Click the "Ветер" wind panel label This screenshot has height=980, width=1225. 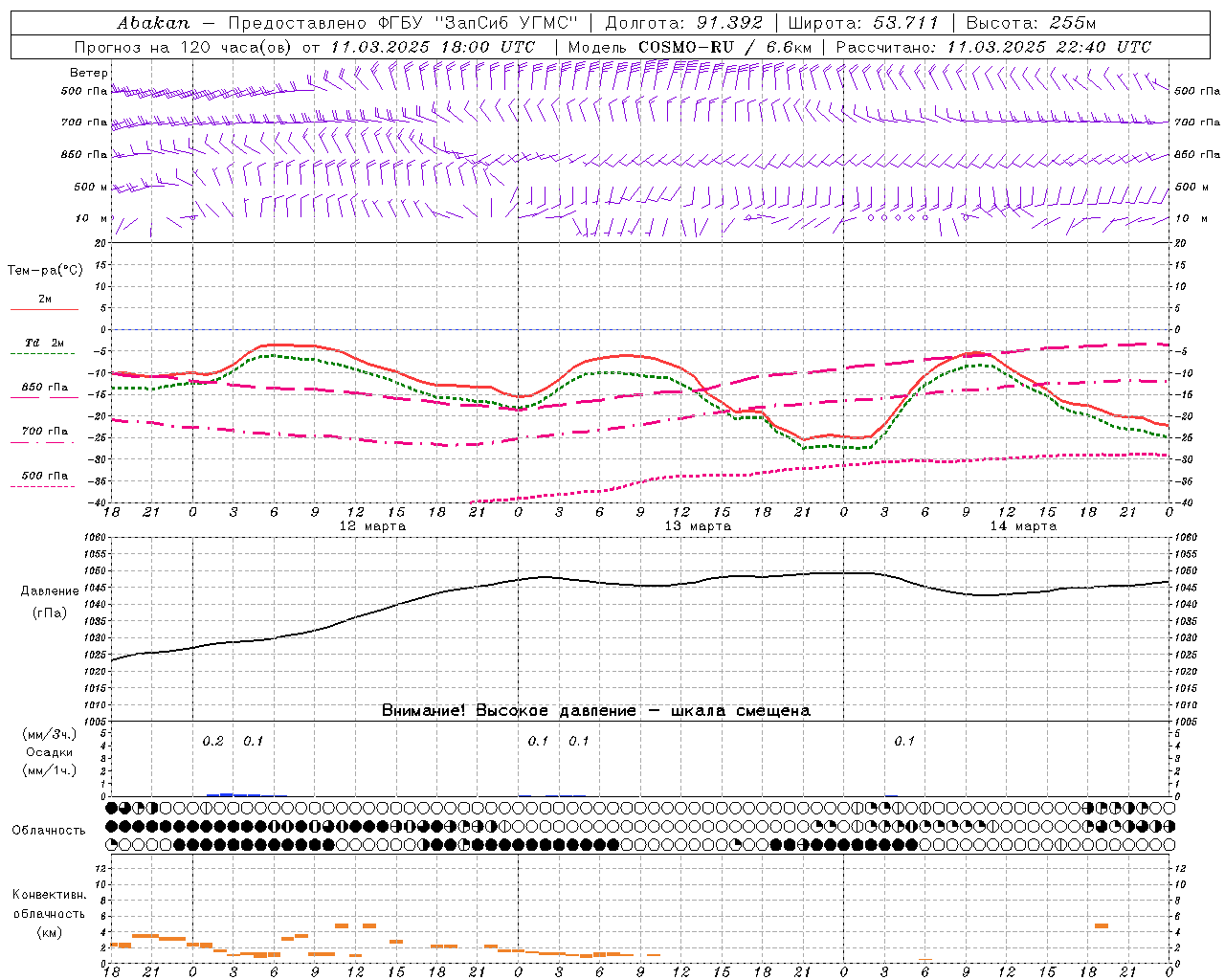tap(89, 73)
